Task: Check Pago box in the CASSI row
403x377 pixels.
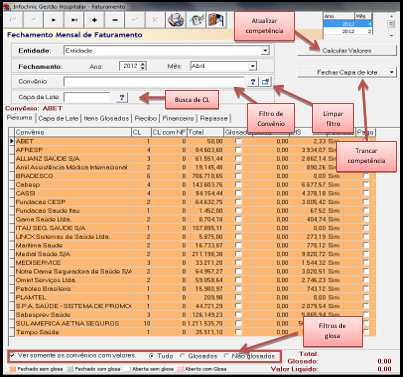Action: tap(366, 193)
